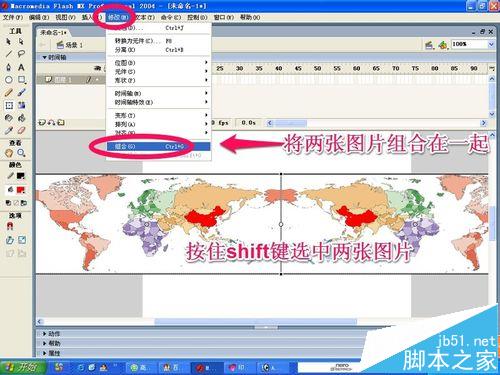Click the Windows 开始 Start button
Image resolution: width=500 pixels, height=375 pixels.
tap(22, 367)
